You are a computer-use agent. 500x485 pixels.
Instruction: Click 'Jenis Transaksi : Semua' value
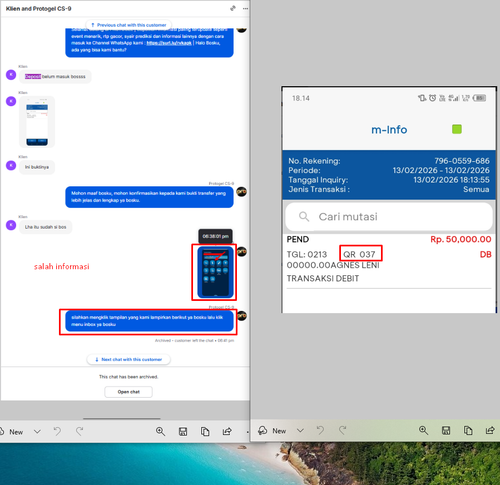tap(476, 189)
